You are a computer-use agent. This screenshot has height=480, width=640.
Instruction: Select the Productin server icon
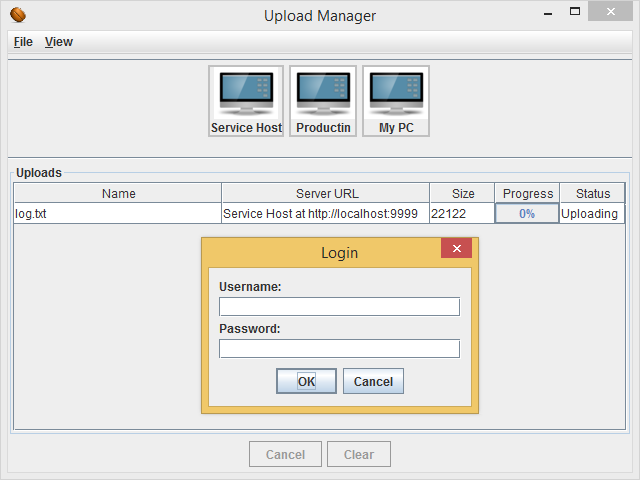pos(323,101)
